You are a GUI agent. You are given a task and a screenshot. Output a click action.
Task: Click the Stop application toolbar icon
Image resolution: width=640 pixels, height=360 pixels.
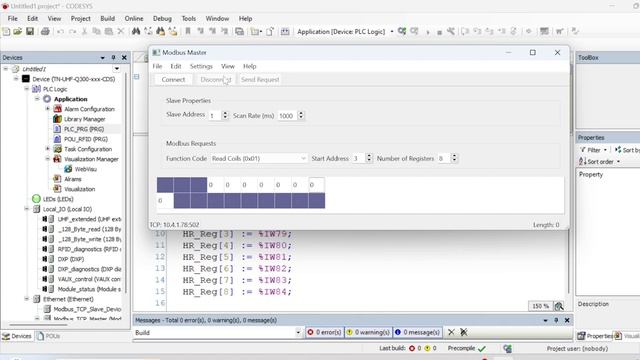439,32
